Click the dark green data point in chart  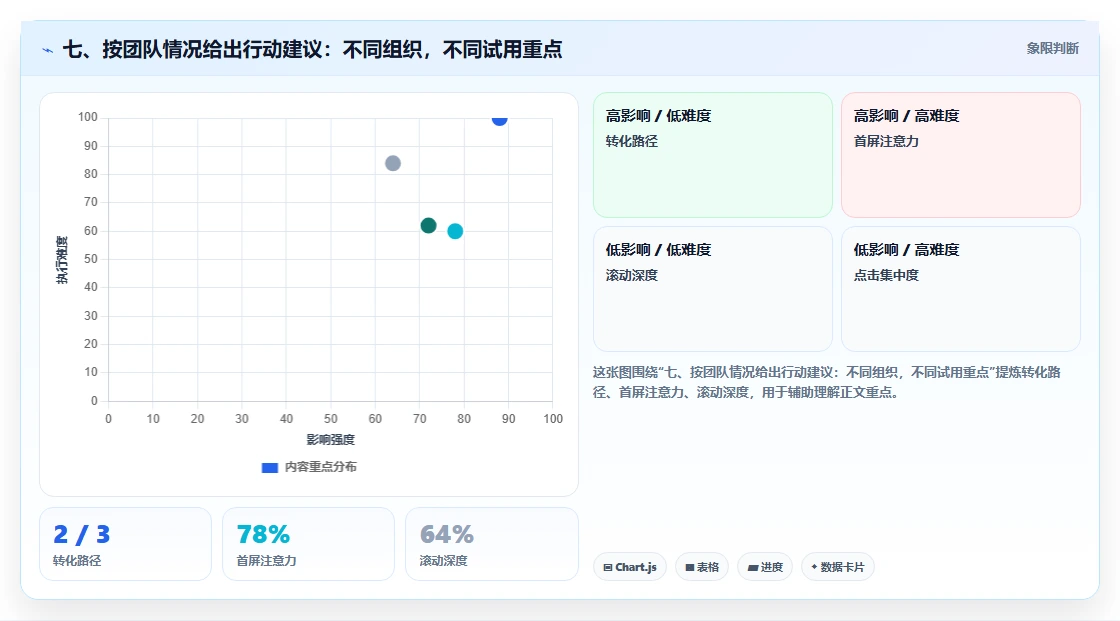click(429, 226)
